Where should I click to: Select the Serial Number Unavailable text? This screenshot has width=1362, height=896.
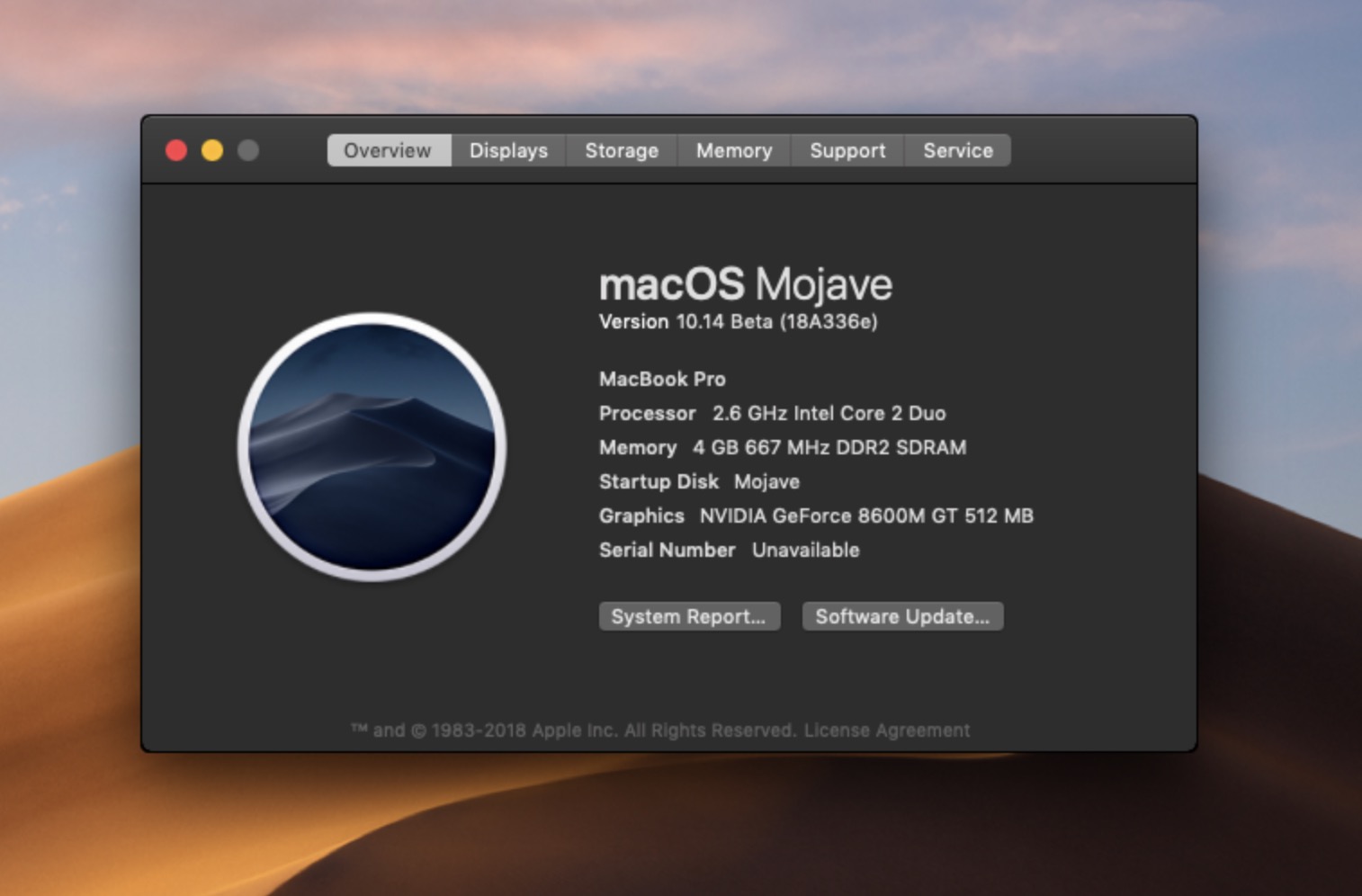tap(729, 550)
